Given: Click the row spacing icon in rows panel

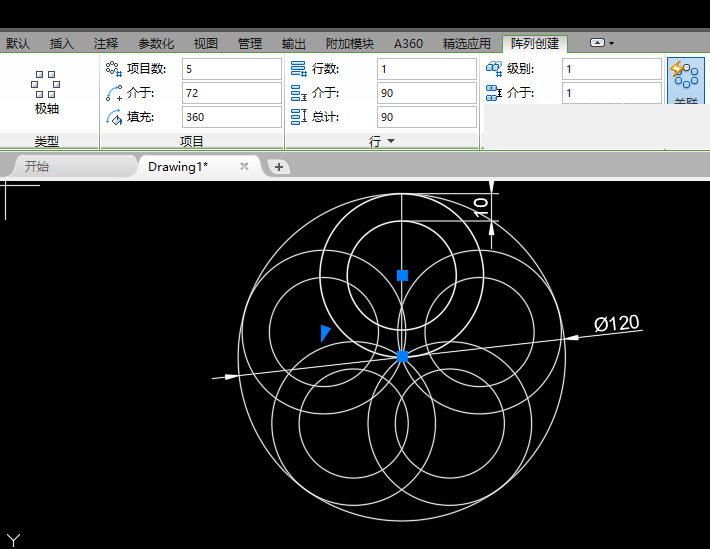Looking at the screenshot, I should 298,93.
